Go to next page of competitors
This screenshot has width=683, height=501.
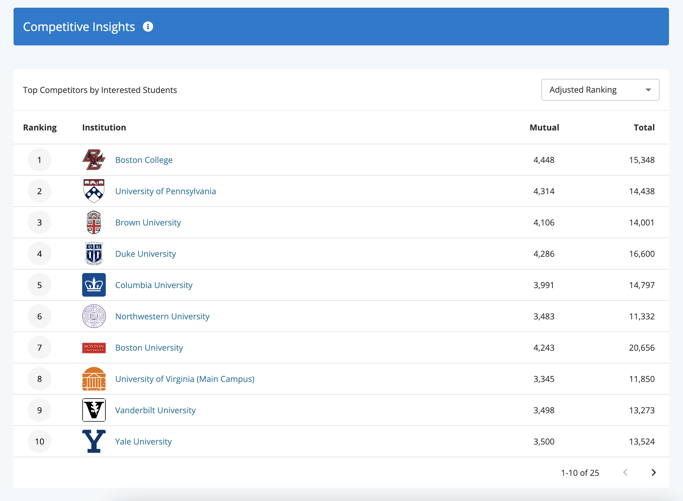[x=653, y=473]
